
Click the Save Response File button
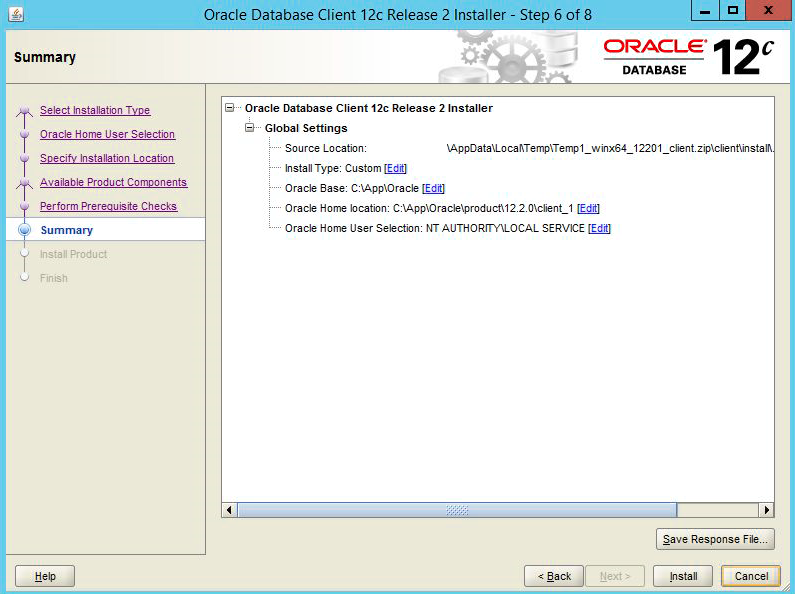tap(715, 539)
